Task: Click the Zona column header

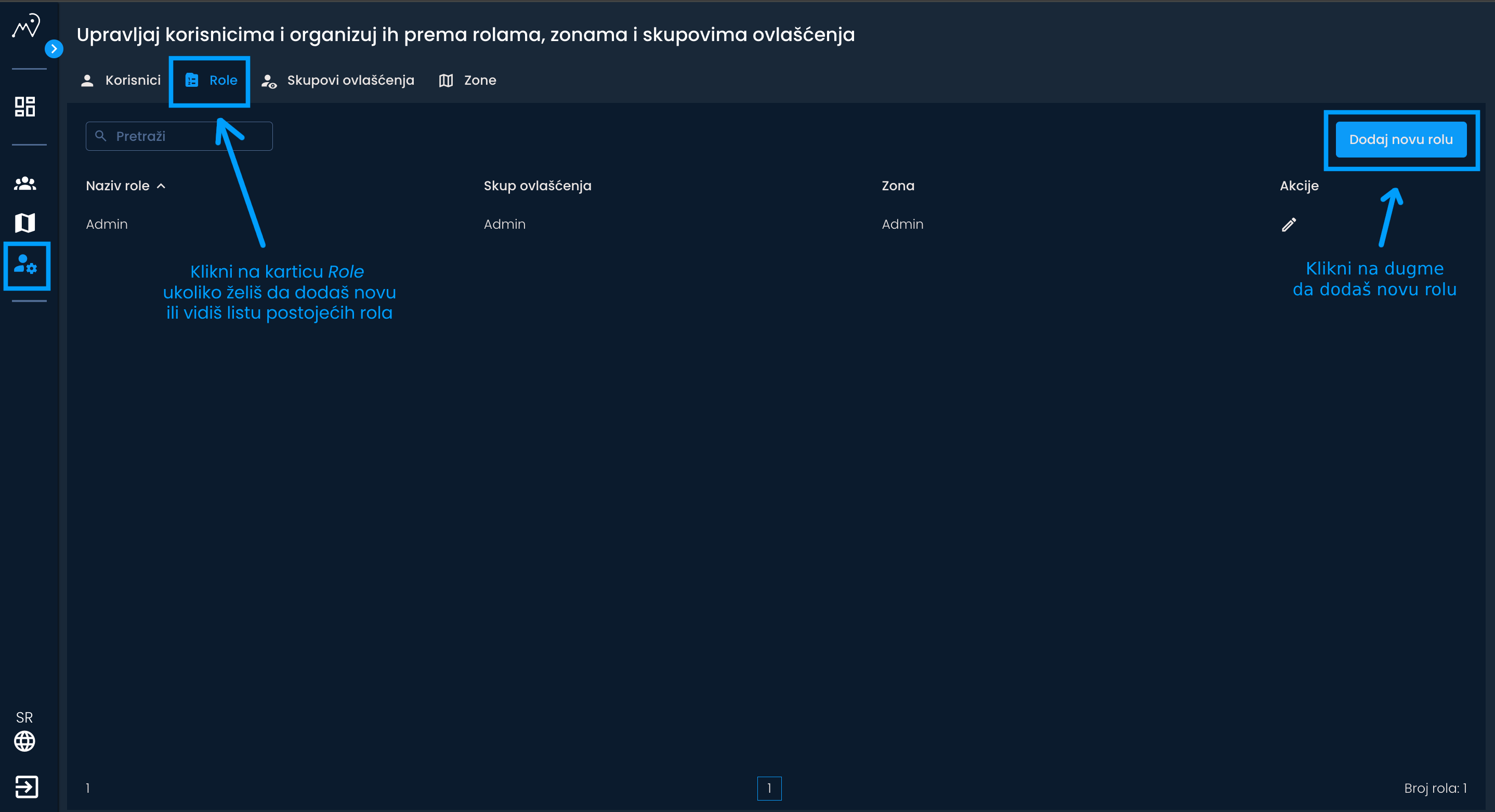Action: (x=898, y=186)
